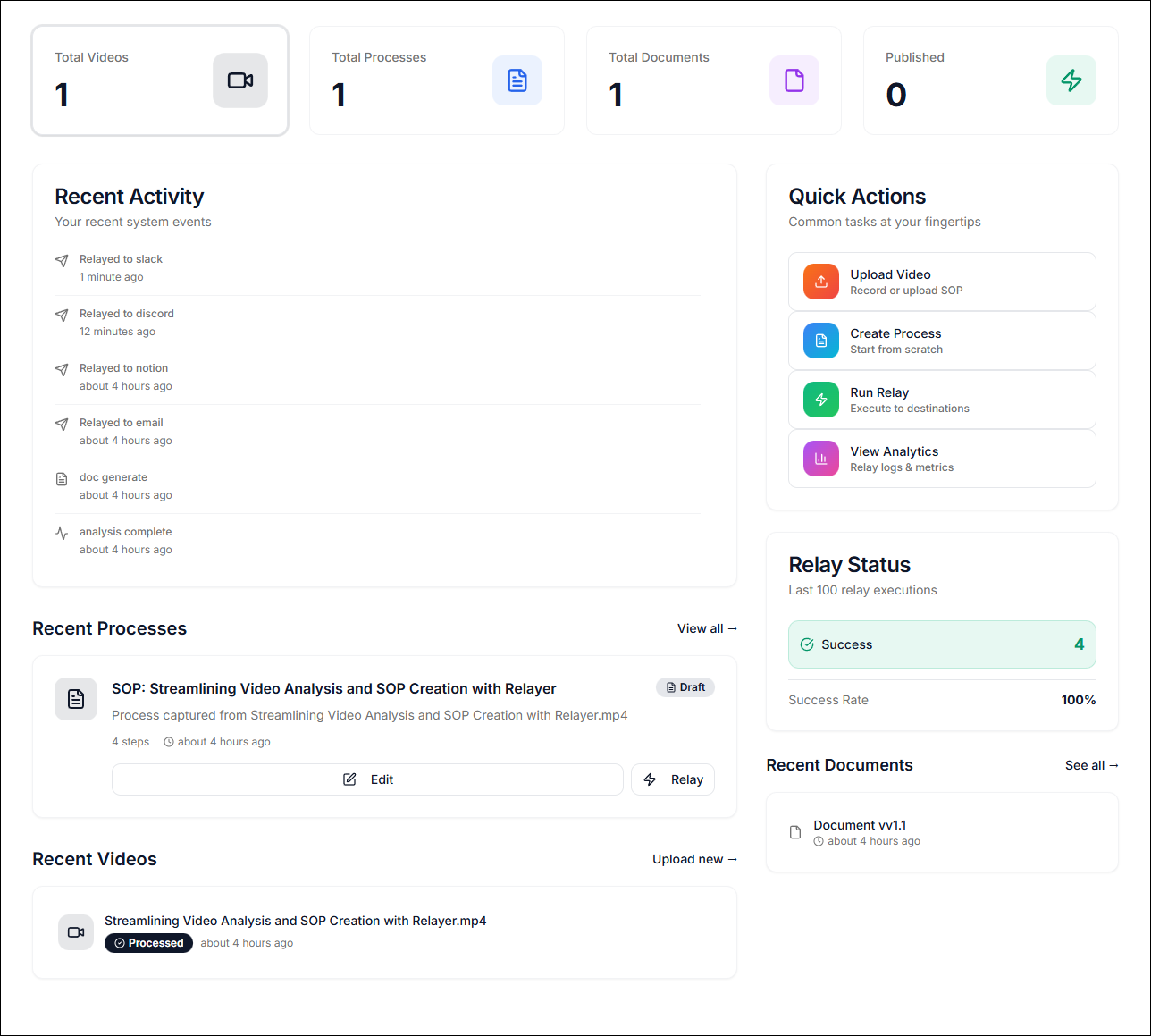The image size is (1151, 1036).
Task: Click the document icon beside doc generate event
Action: (61, 478)
